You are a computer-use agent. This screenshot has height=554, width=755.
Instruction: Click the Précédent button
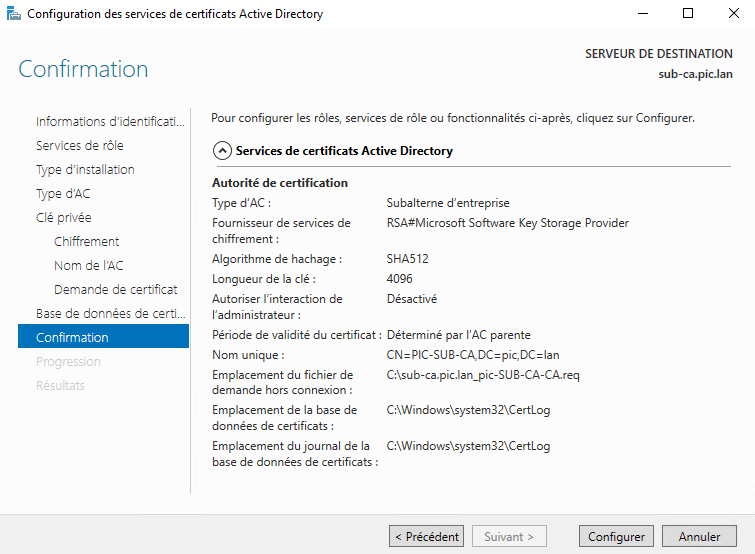pos(427,536)
